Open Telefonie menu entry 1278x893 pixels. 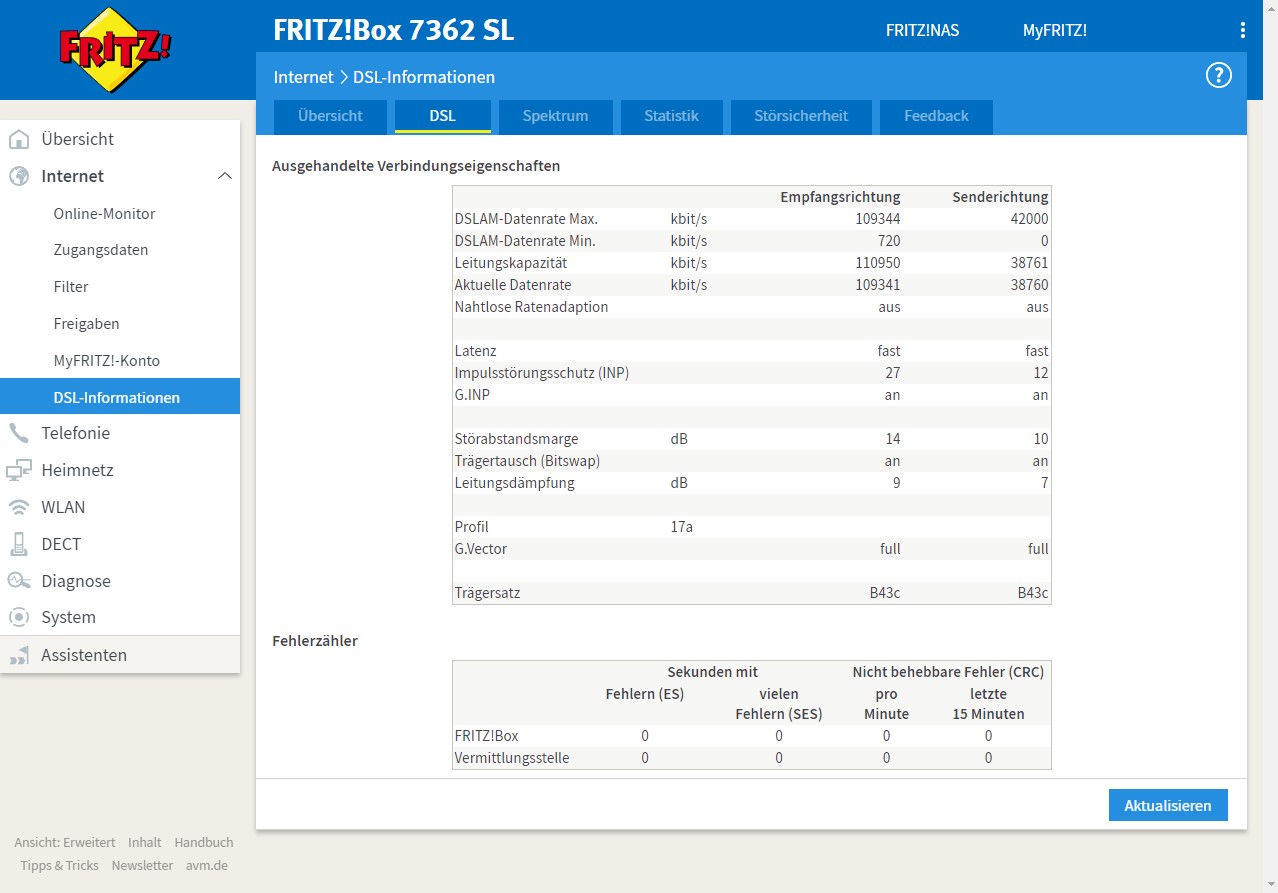(120, 433)
